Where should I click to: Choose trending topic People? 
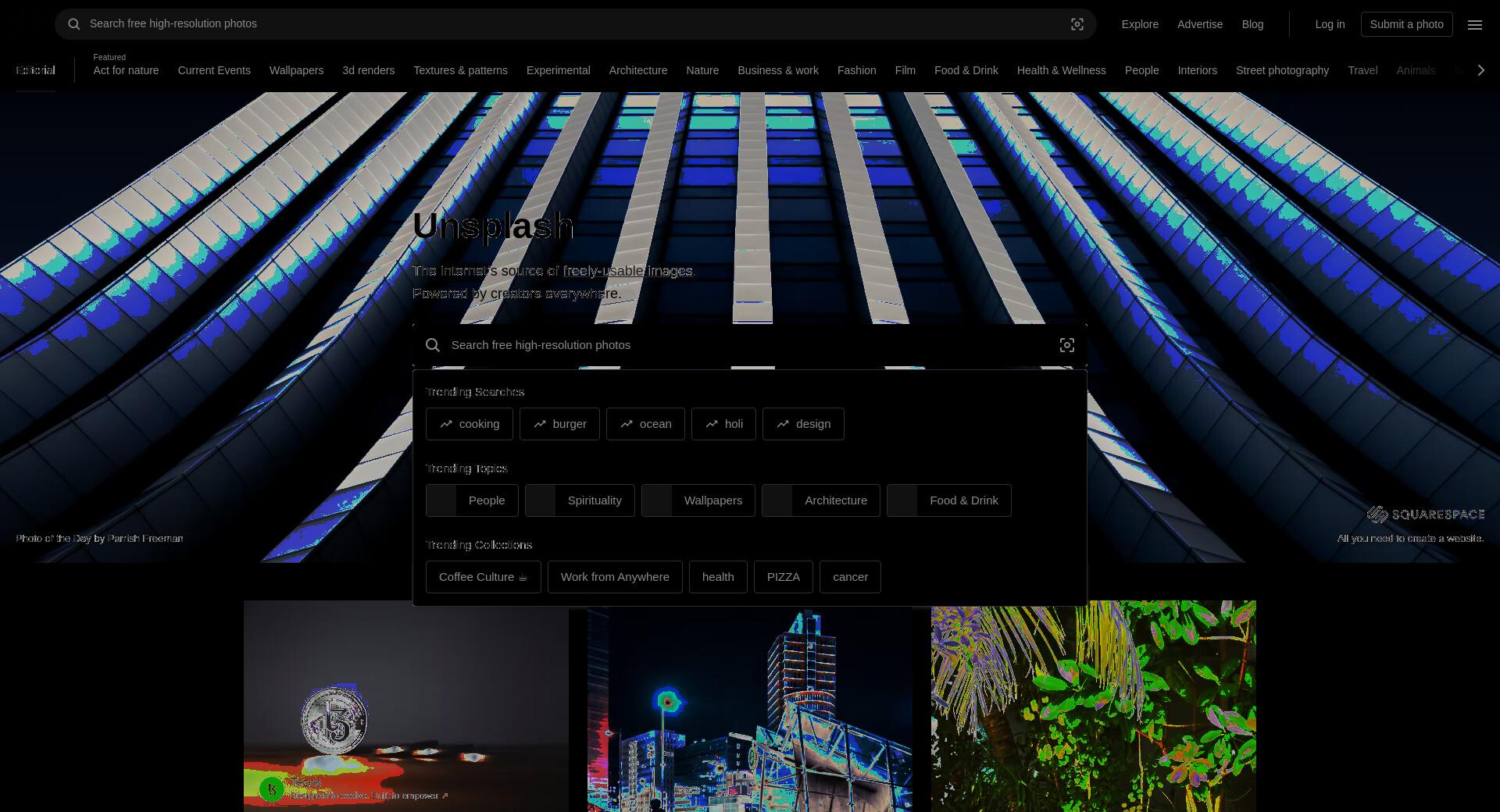click(x=472, y=500)
